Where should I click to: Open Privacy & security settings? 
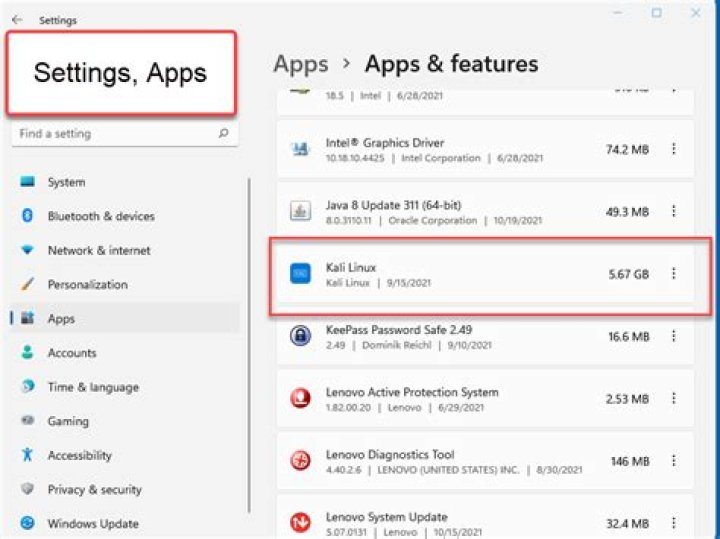coord(124,489)
